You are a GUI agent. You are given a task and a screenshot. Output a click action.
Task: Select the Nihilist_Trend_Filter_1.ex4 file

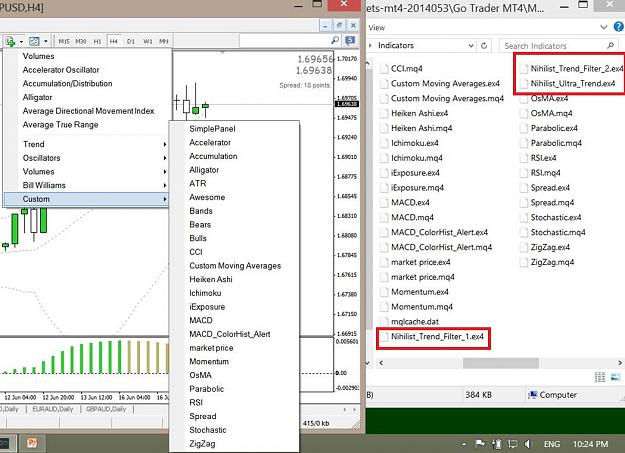coord(432,337)
